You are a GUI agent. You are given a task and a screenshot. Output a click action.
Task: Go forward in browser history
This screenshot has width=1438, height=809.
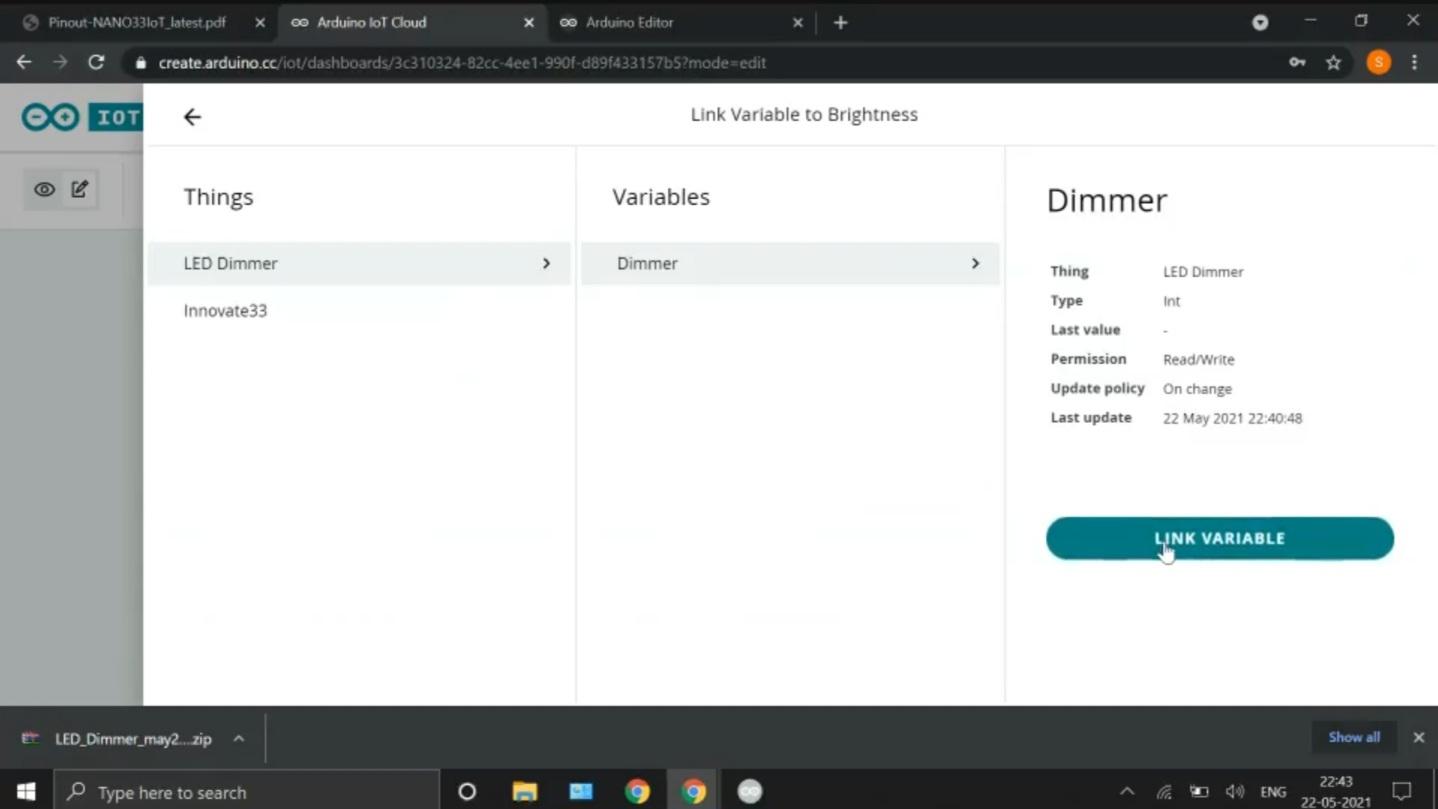pos(60,62)
